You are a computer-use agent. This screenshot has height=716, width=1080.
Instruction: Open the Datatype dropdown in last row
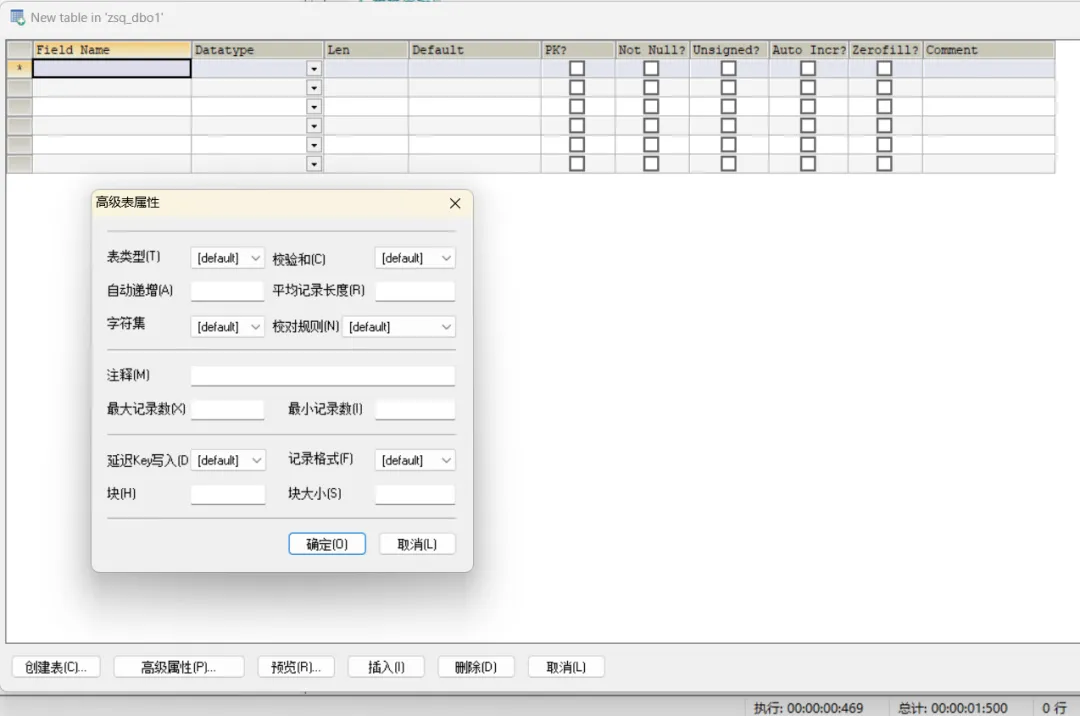pyautogui.click(x=314, y=164)
